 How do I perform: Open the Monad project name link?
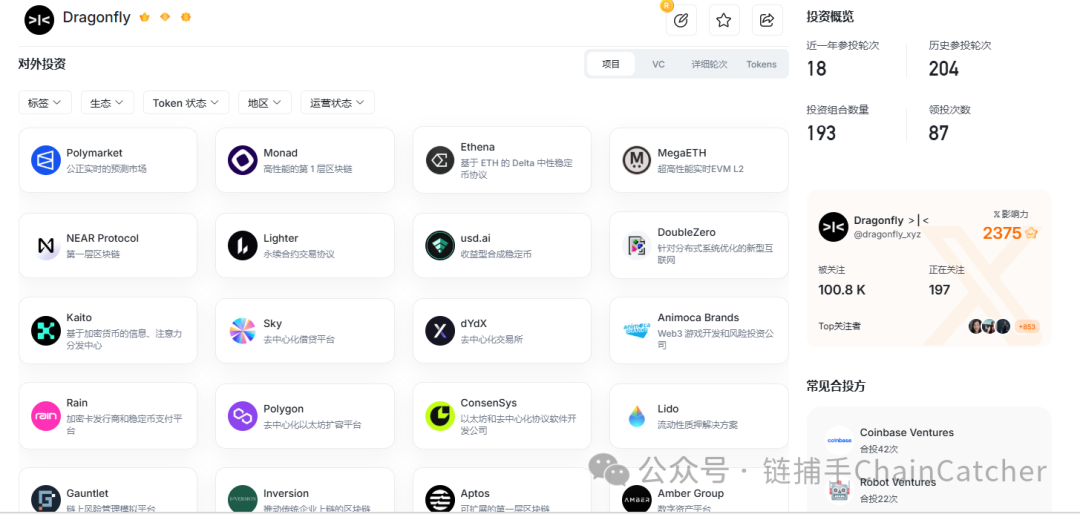pos(280,153)
